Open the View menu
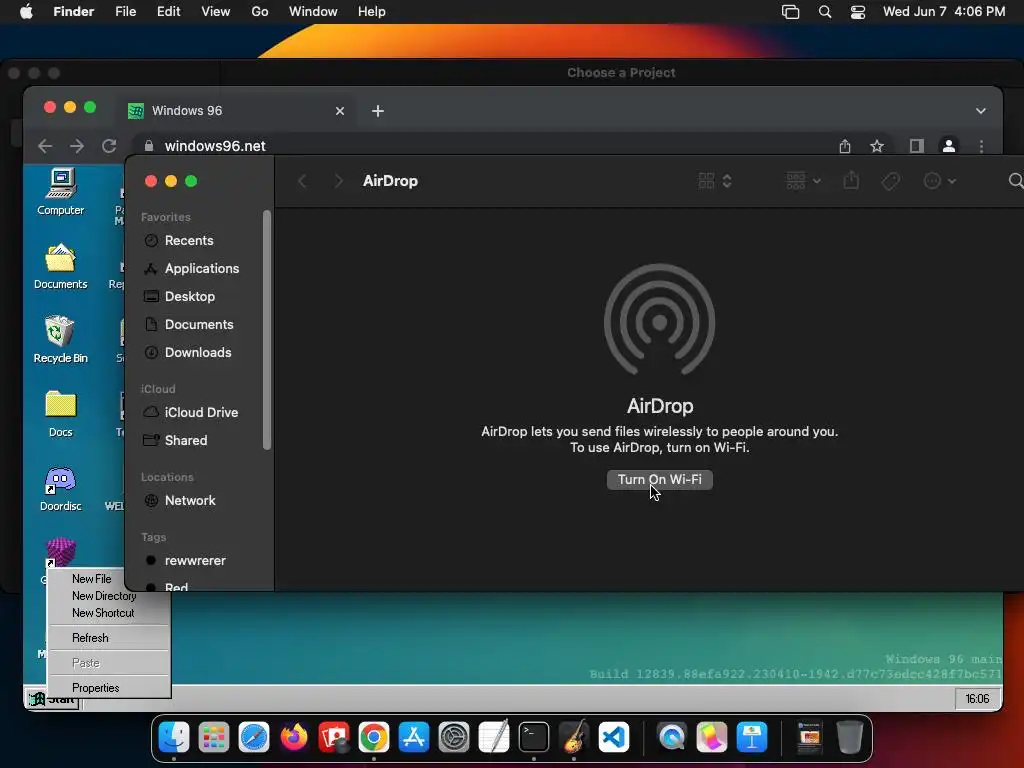The width and height of the screenshot is (1024, 768). (216, 12)
